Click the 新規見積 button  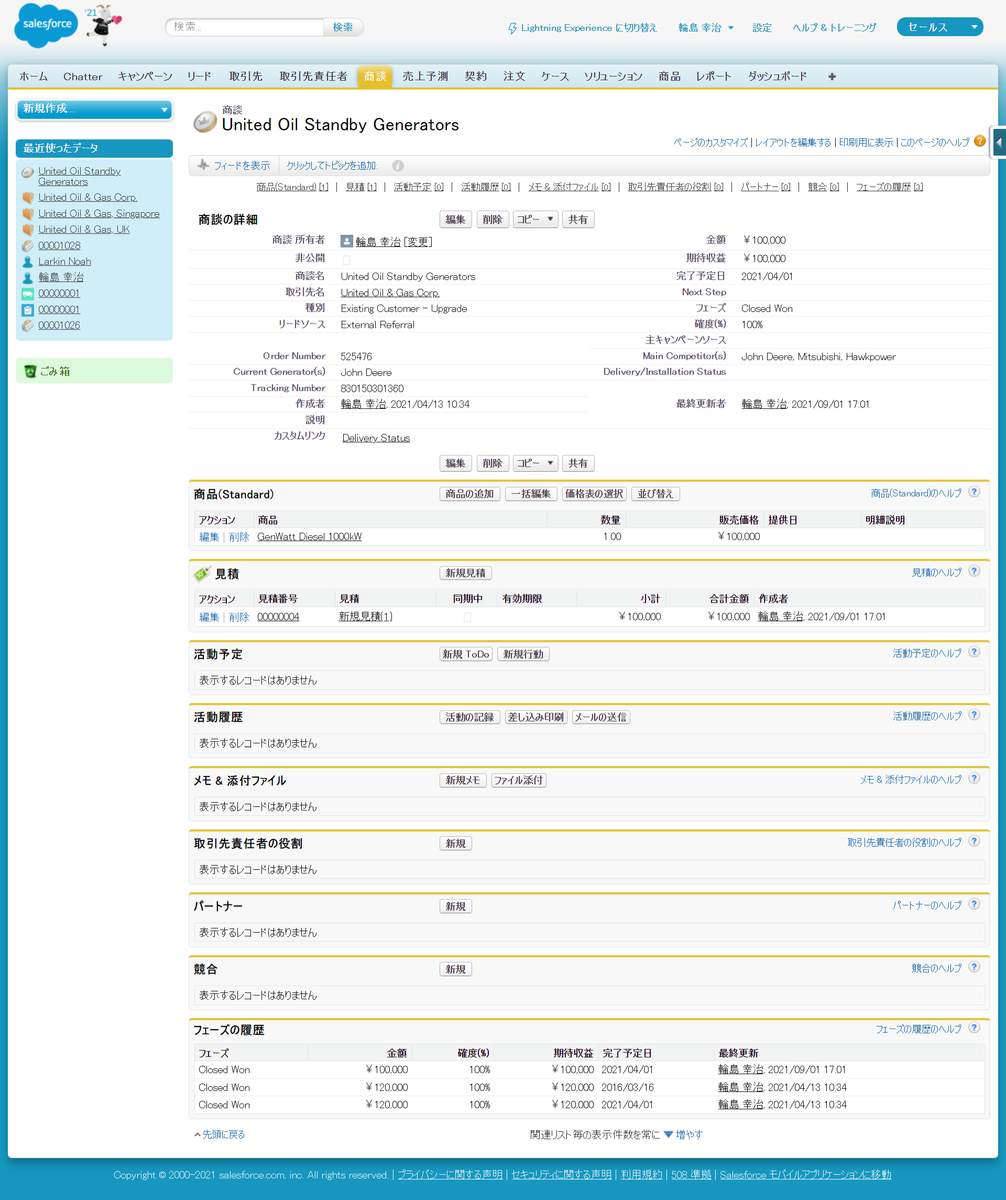pos(465,573)
